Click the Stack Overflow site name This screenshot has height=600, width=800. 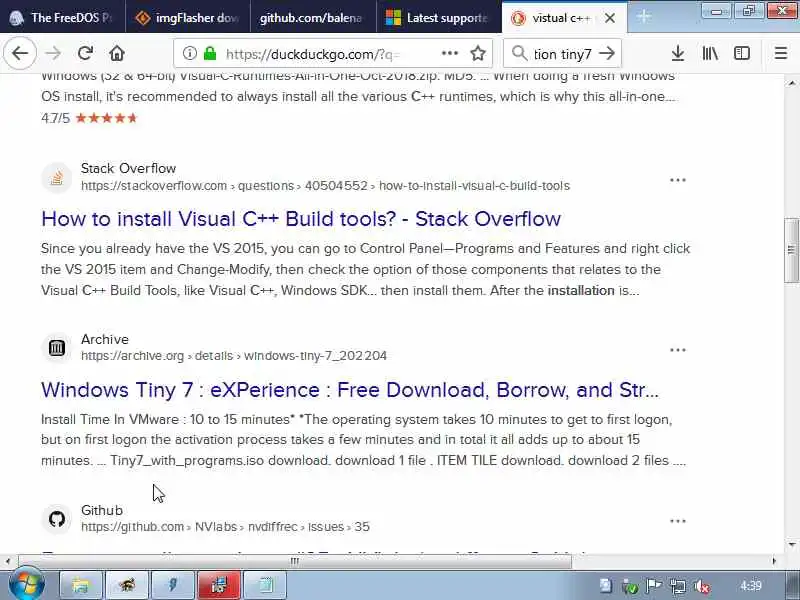(x=128, y=168)
